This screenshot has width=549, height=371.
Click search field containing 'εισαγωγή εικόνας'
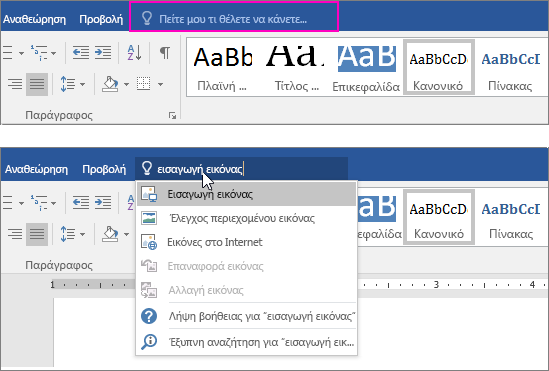242,169
